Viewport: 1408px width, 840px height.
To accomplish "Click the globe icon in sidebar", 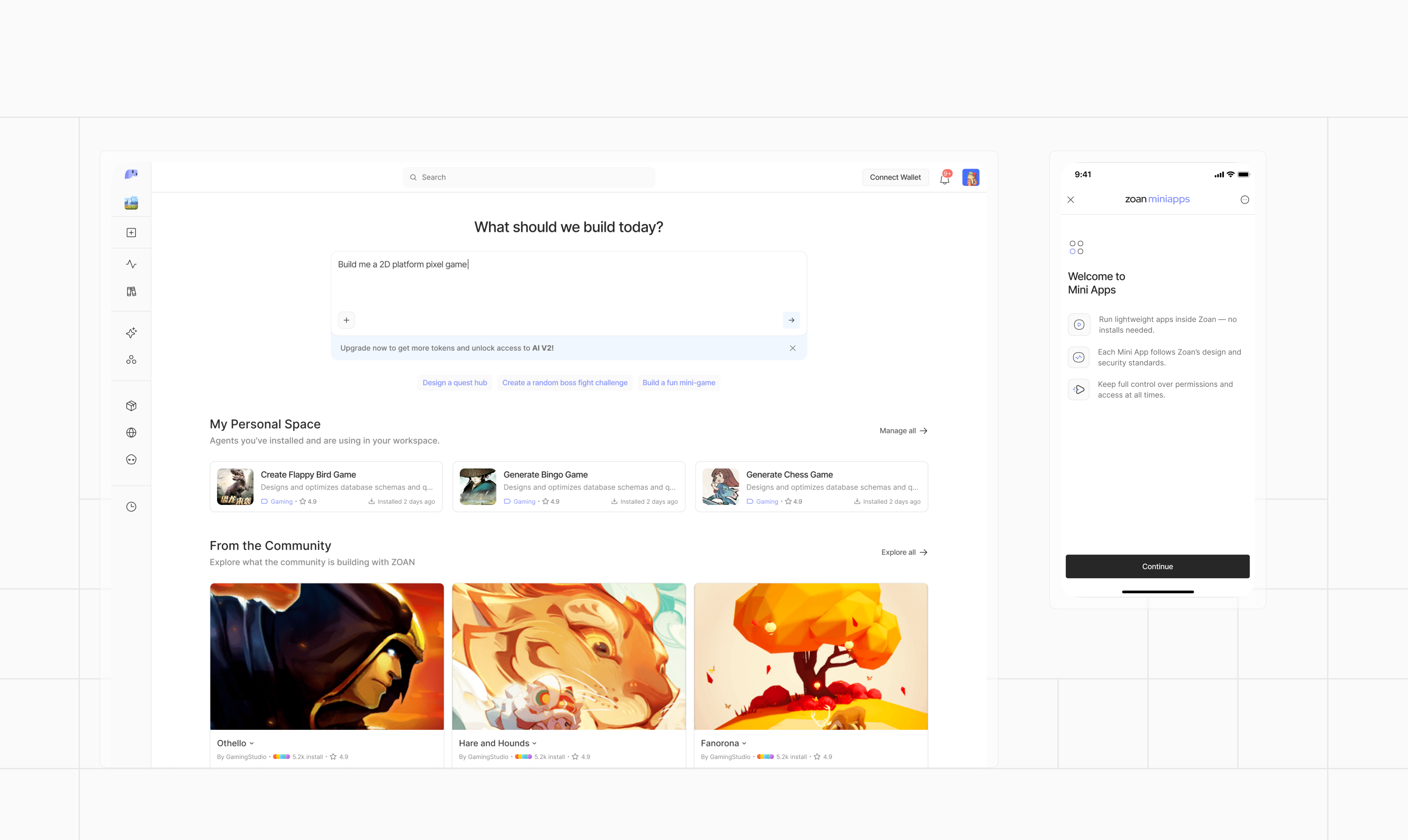I will [131, 432].
